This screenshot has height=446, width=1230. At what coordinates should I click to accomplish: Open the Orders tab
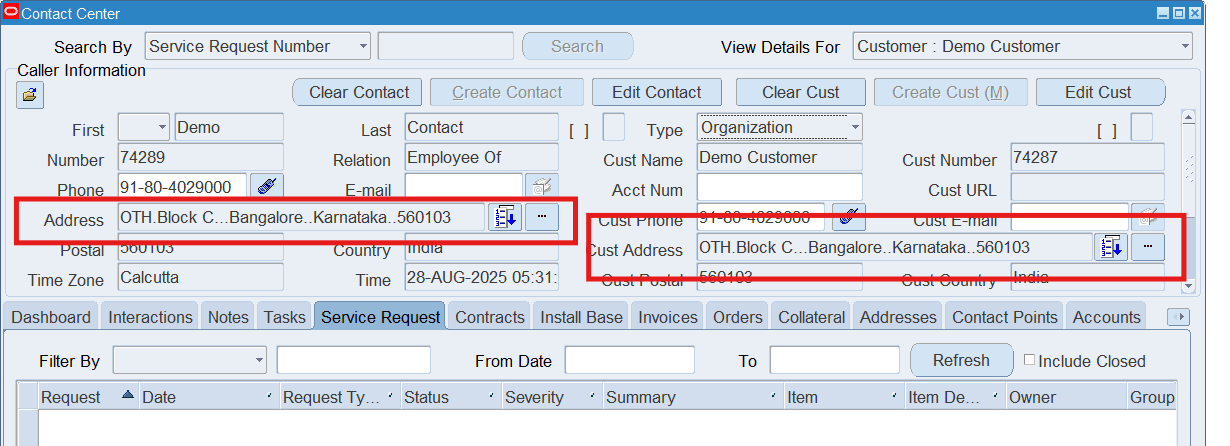click(x=738, y=317)
